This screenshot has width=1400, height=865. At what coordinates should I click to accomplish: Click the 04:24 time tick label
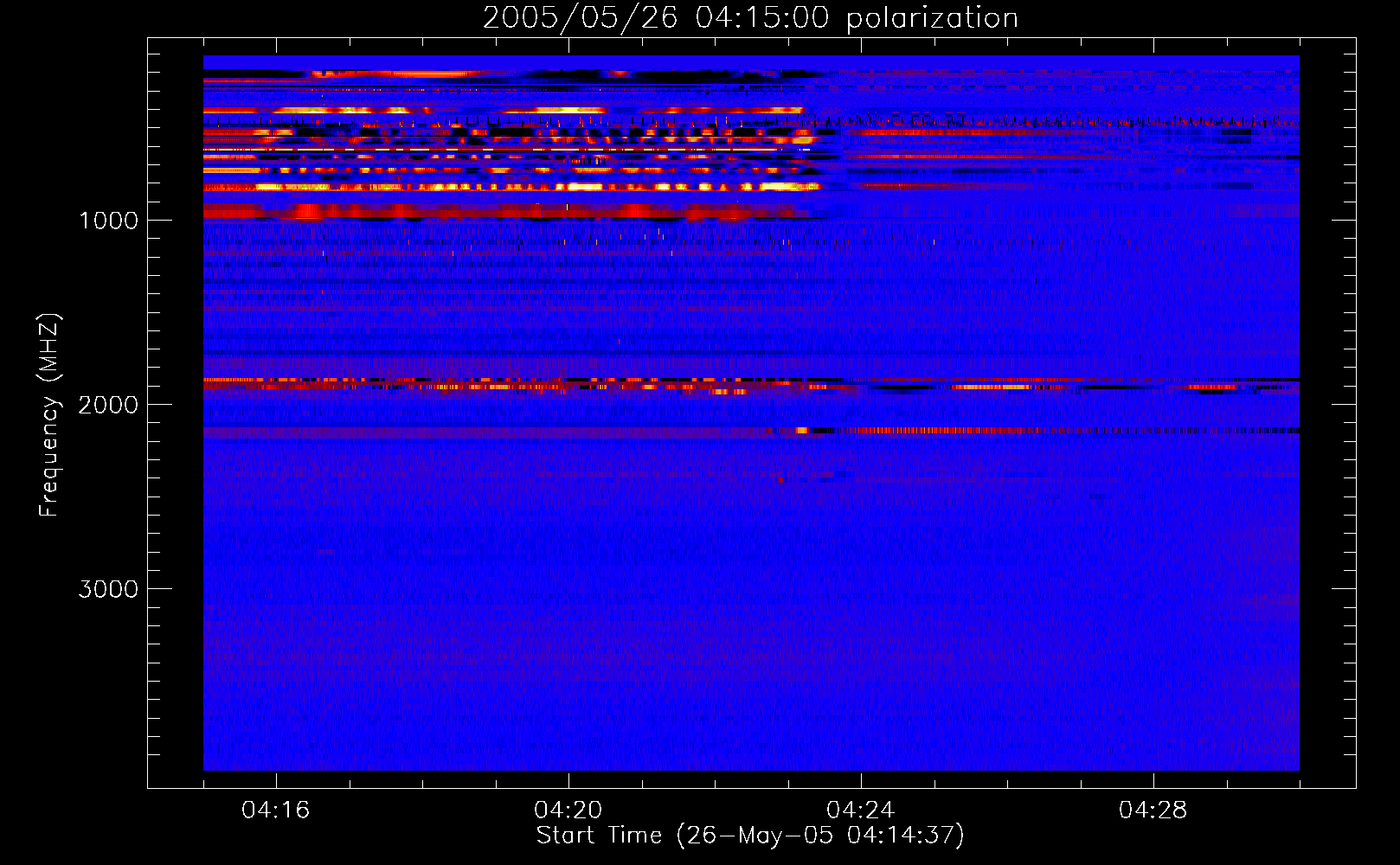[860, 810]
